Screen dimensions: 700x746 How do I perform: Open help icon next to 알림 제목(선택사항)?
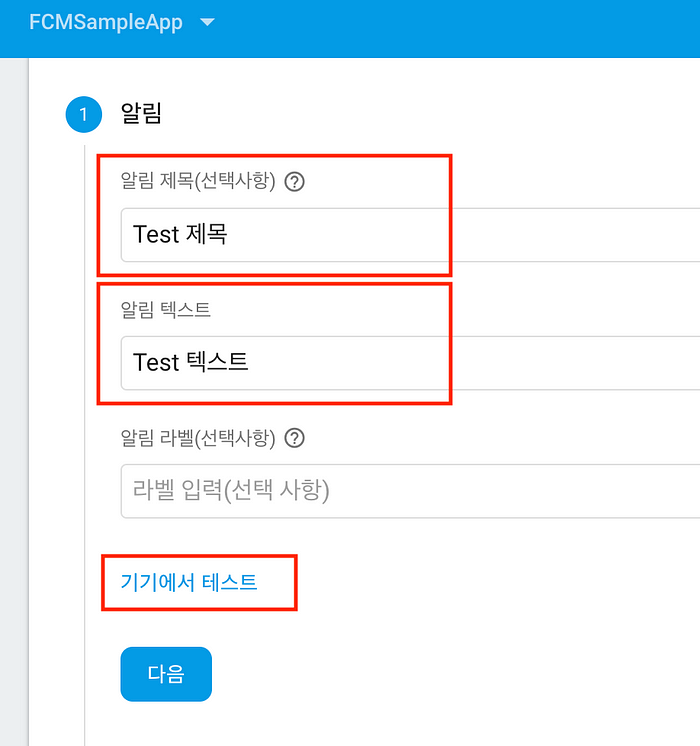coord(295,182)
